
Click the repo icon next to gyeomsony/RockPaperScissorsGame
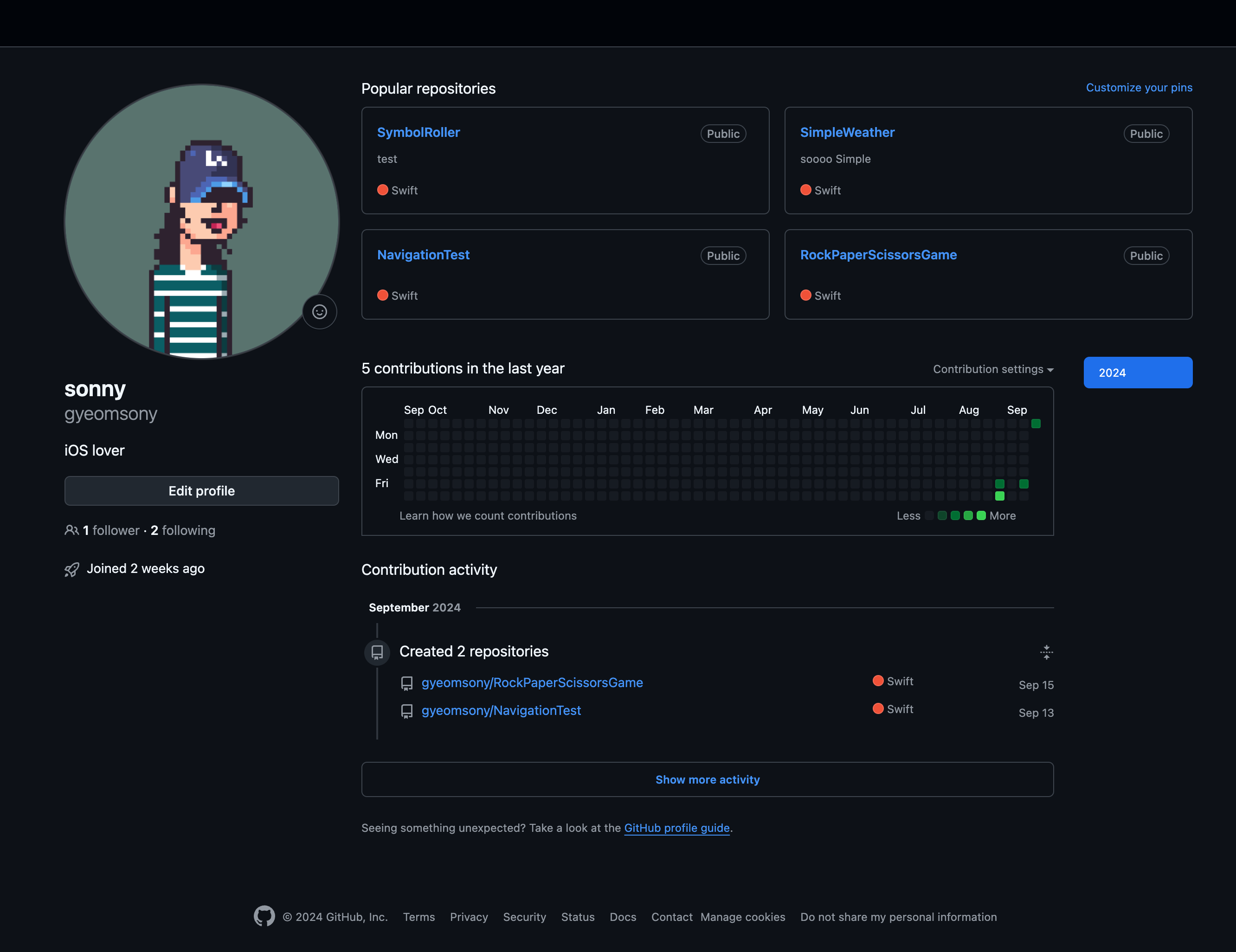point(407,683)
